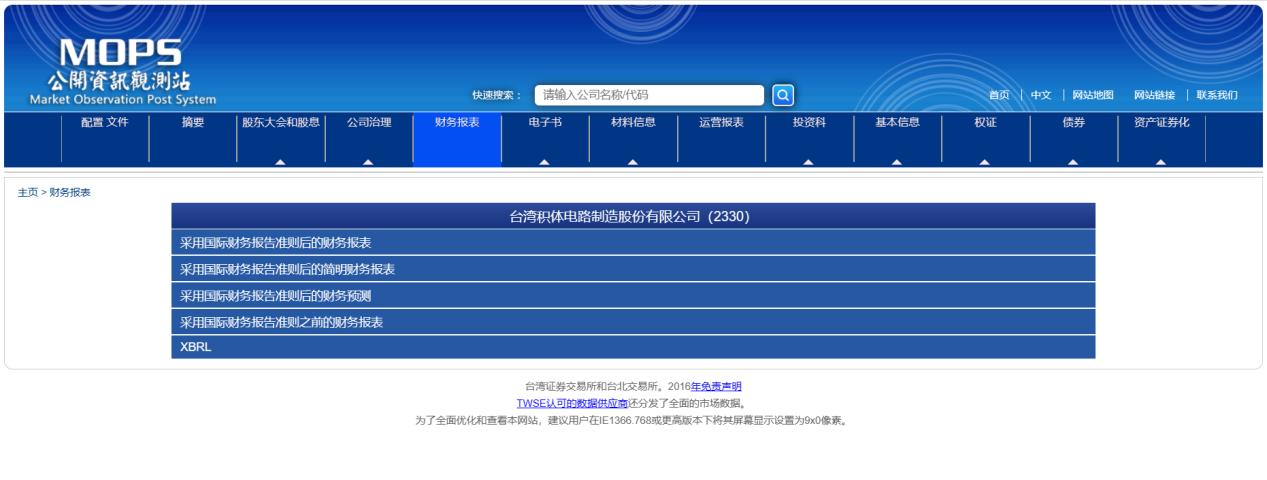The image size is (1267, 480).
Task: Open the TWSE认可的数据供应商 link
Action: pos(572,403)
